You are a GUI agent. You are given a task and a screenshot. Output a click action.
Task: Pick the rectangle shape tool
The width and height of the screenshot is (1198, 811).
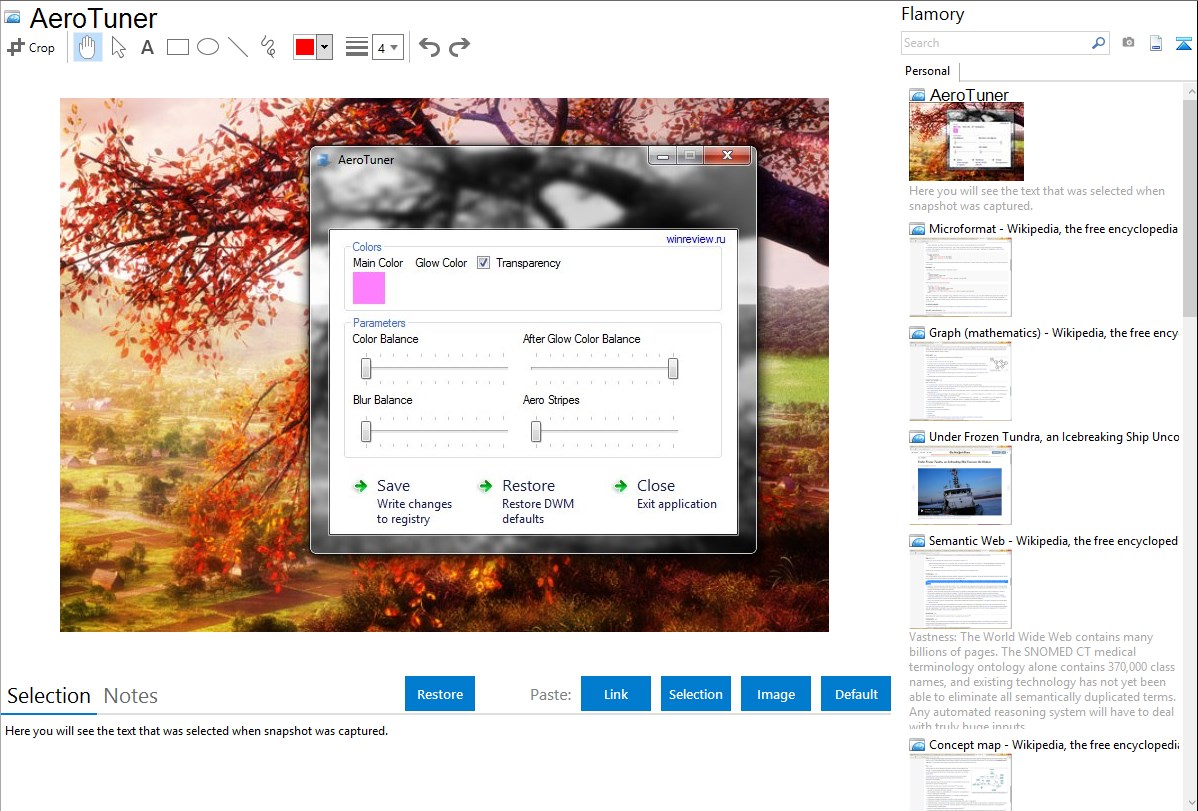pos(178,47)
